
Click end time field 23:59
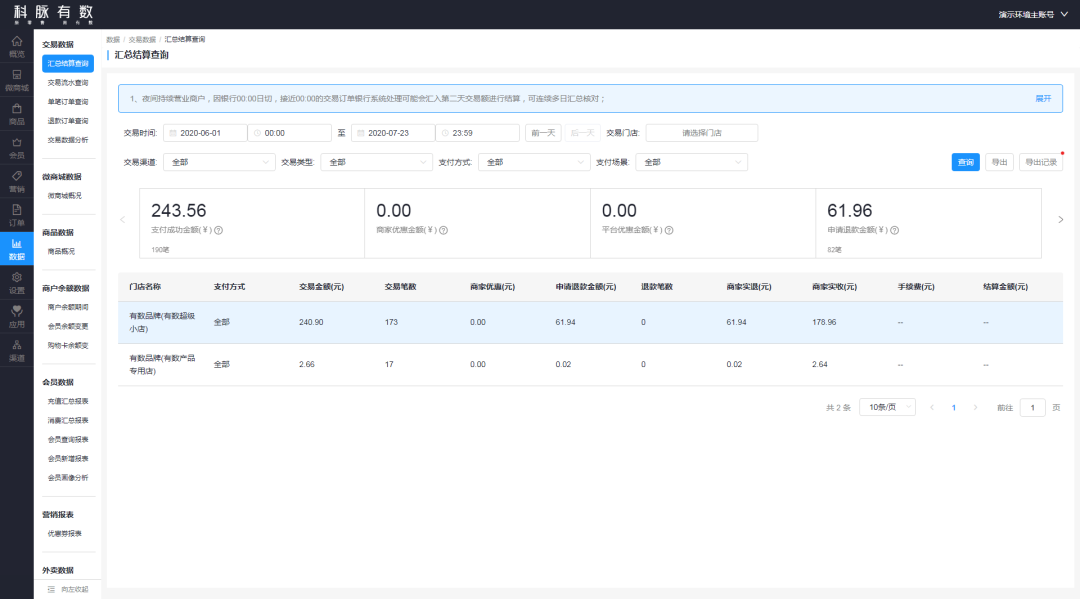(x=477, y=133)
